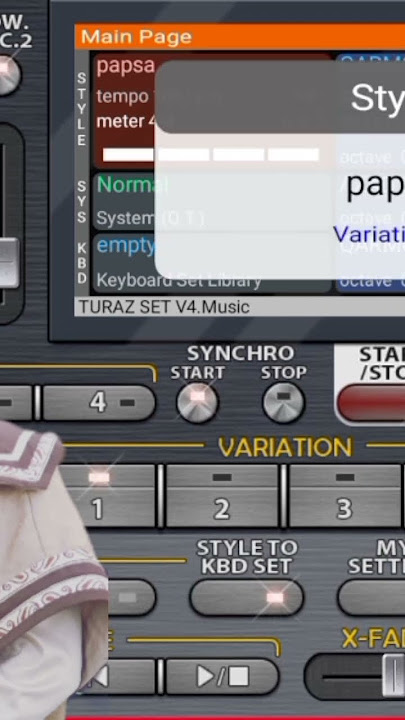
Task: Toggle the Style to KBD Set button
Action: coord(247,597)
